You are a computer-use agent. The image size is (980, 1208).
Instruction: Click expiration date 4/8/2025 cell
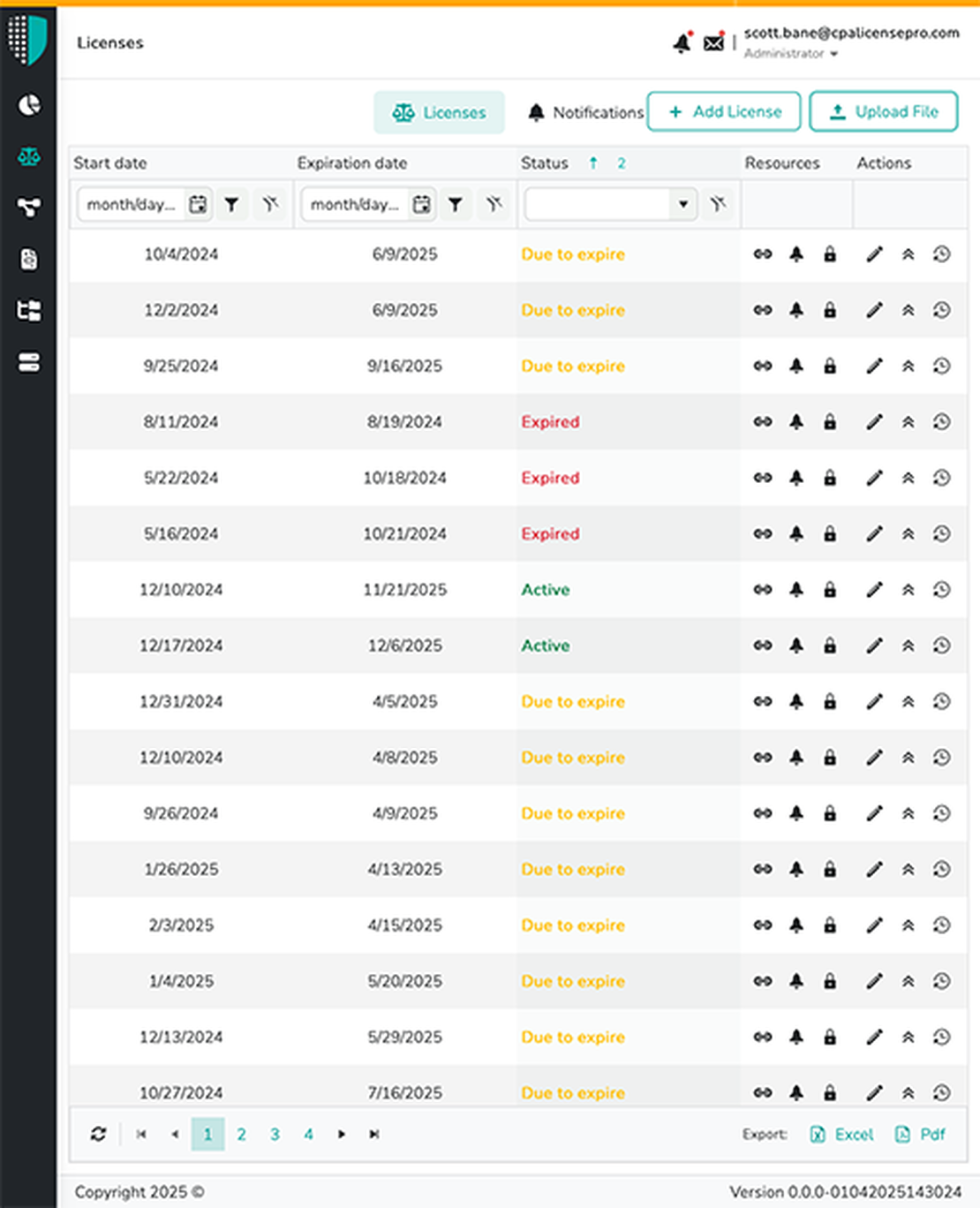click(x=405, y=758)
